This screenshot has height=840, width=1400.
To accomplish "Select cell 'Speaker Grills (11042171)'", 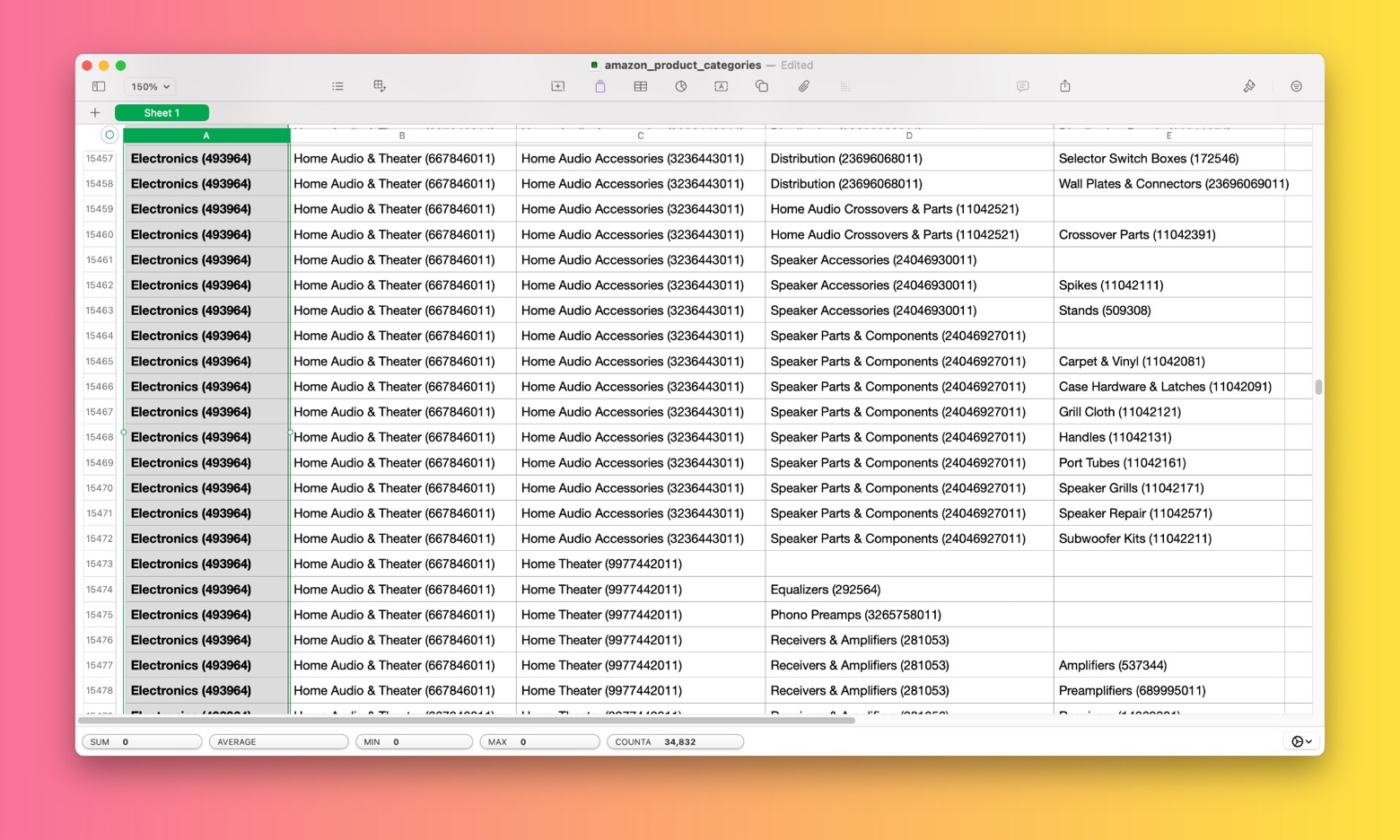I will coord(1168,488).
